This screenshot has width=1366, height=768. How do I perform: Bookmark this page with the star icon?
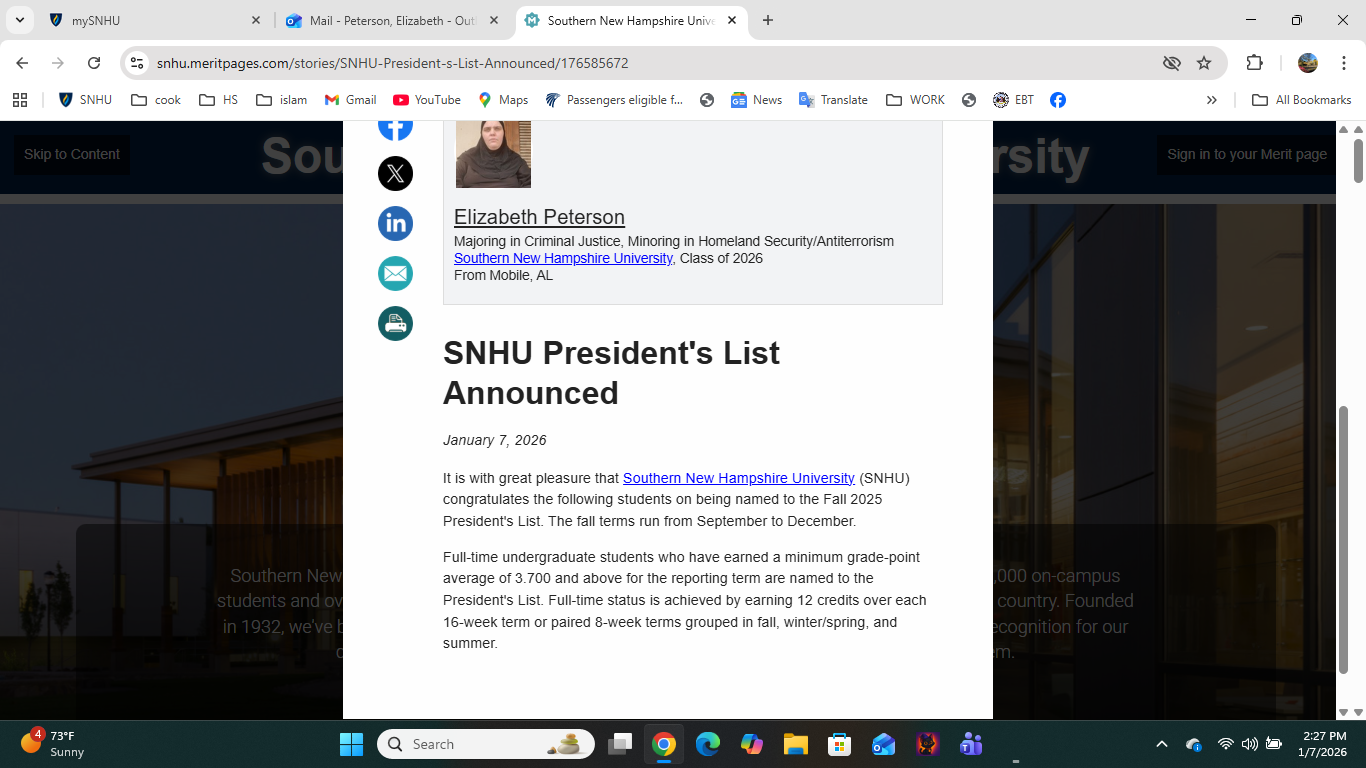coord(1204,63)
